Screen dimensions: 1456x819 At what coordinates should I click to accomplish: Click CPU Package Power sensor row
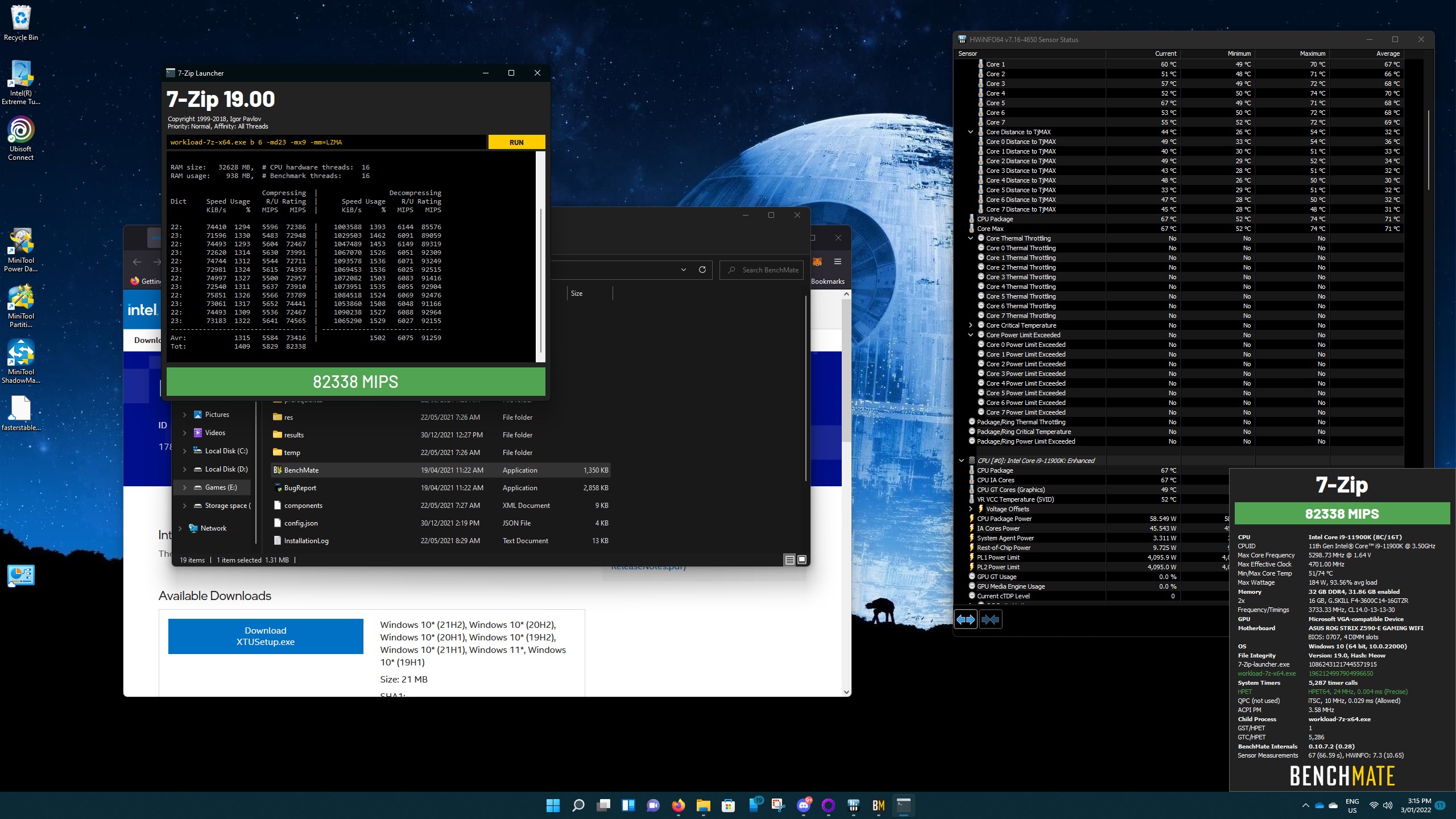click(x=1092, y=519)
